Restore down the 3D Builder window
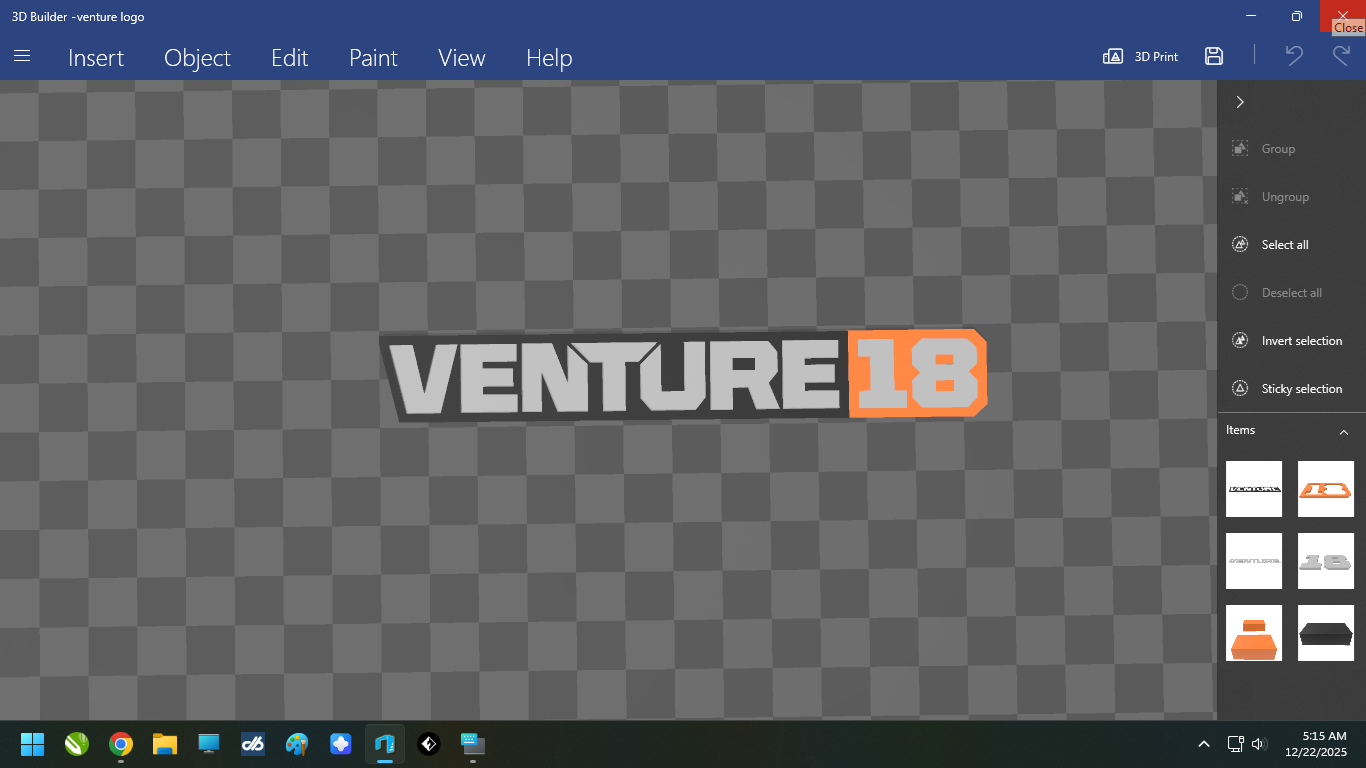The image size is (1366, 768). tap(1297, 16)
